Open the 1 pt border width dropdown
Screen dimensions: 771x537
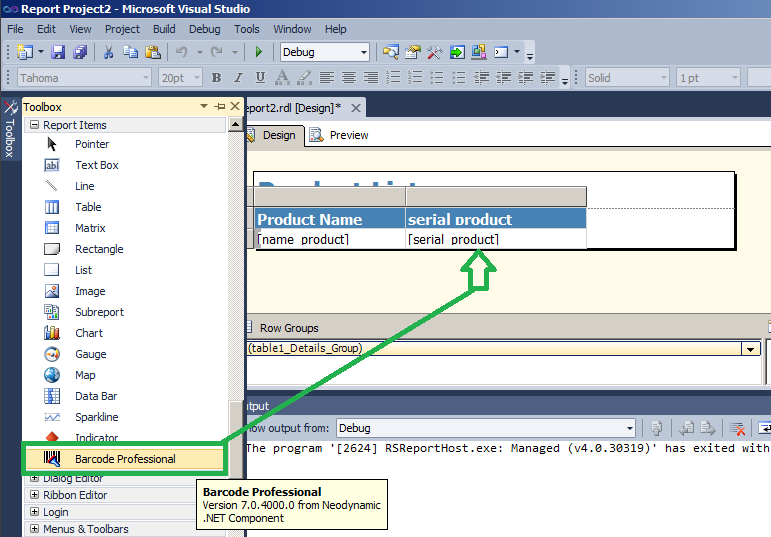tap(735, 78)
